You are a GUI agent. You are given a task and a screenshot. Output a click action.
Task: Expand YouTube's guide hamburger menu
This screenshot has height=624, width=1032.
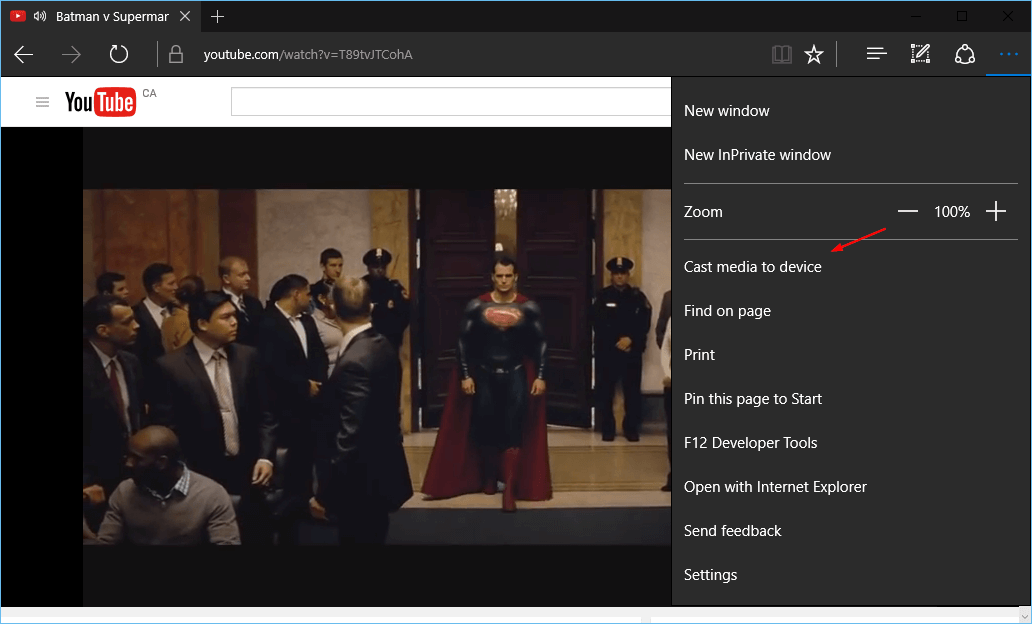41,101
